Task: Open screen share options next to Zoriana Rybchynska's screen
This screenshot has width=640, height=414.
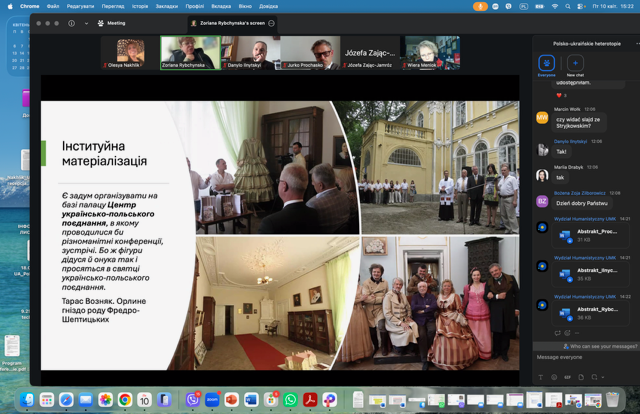Action: click(271, 22)
